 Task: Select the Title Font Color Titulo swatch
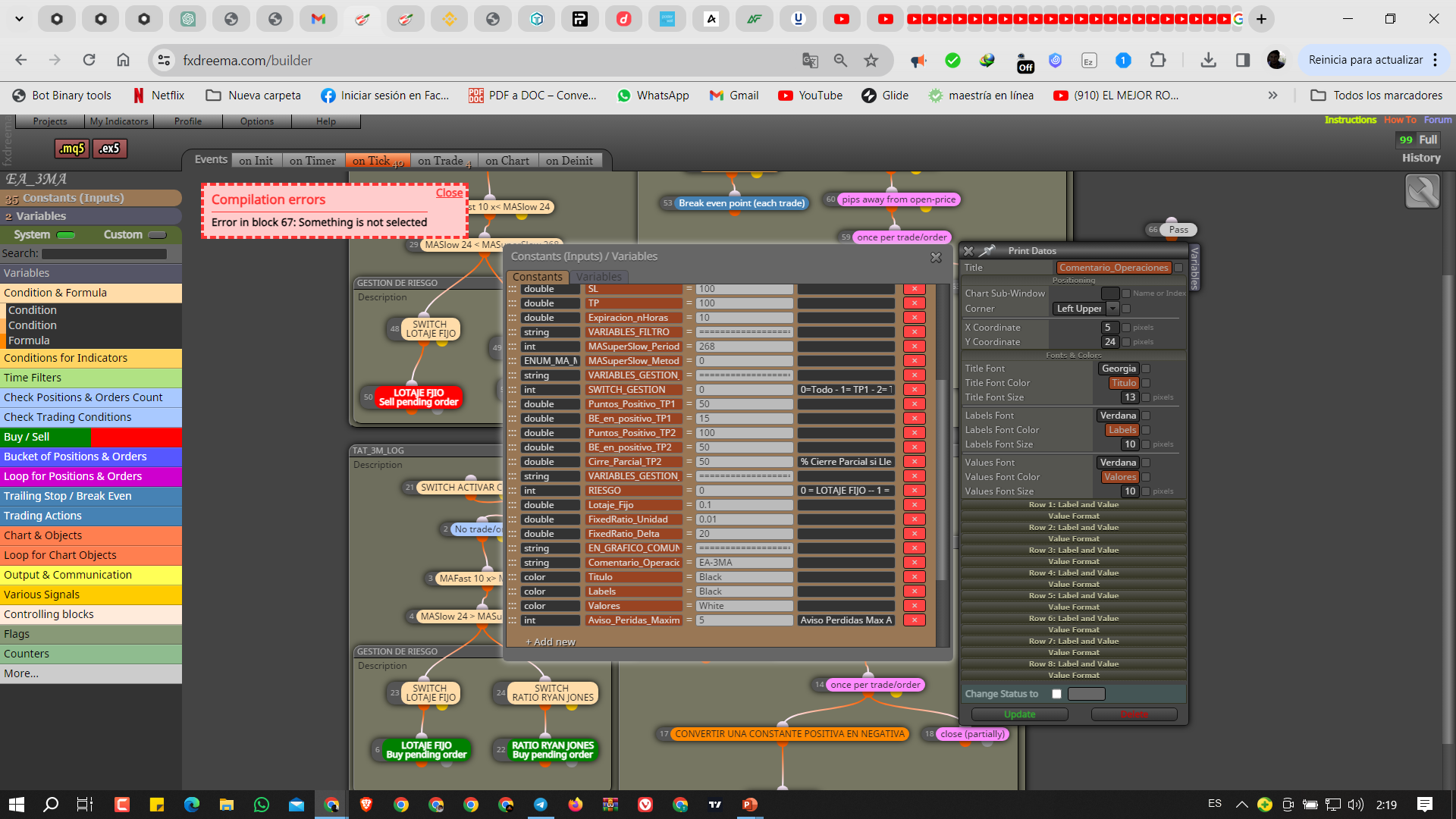pos(1124,383)
